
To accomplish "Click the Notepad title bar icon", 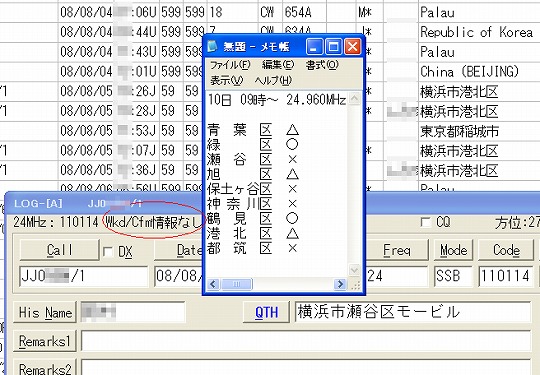I will pyautogui.click(x=213, y=46).
